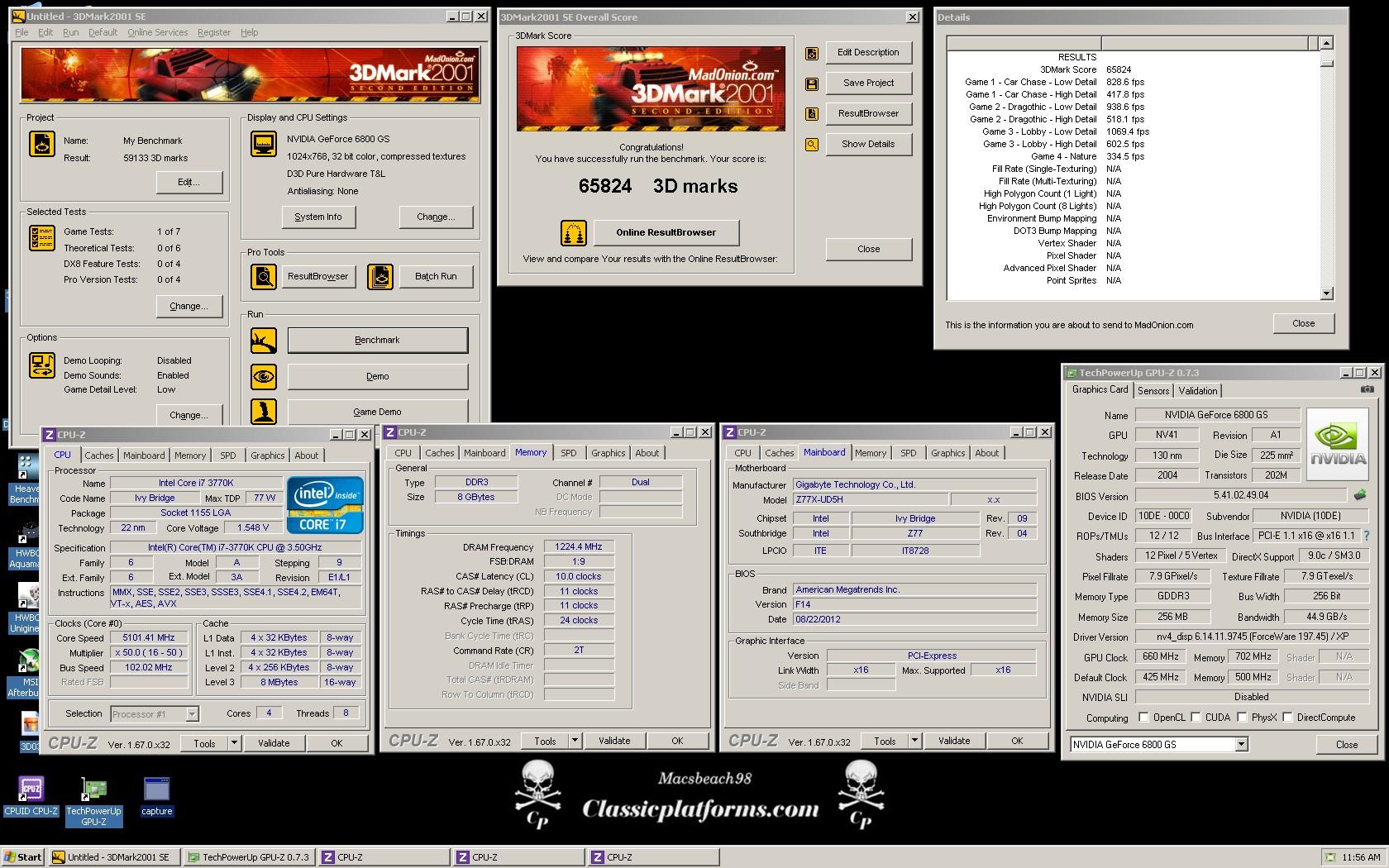Screen dimensions: 1389x868
Task: Click the DRAM Frequency value 1224.4 MHz
Action: click(579, 547)
